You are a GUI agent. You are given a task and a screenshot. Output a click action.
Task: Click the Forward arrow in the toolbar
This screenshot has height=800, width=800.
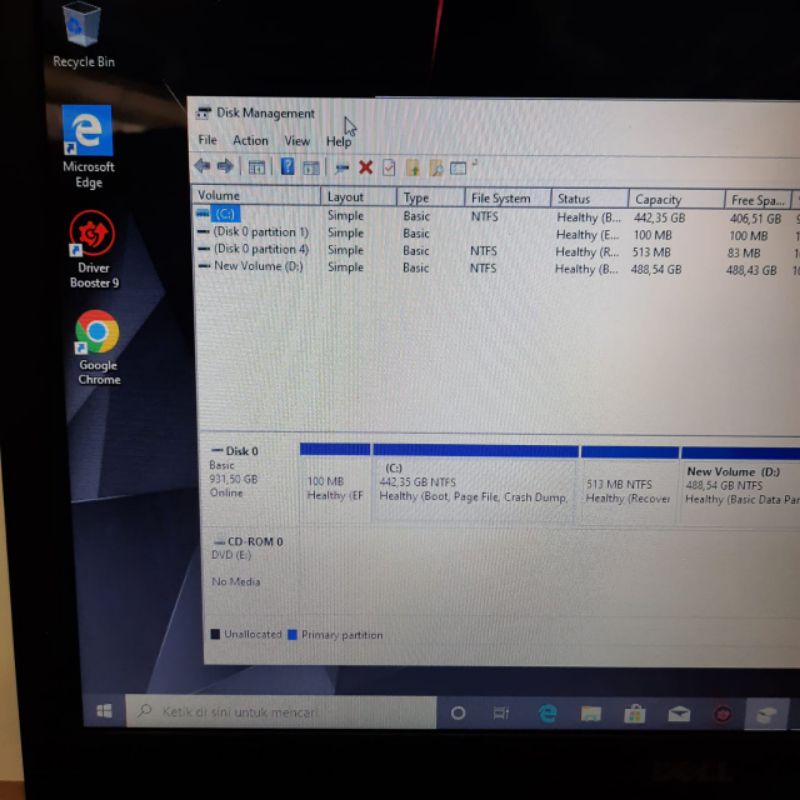(x=225, y=166)
